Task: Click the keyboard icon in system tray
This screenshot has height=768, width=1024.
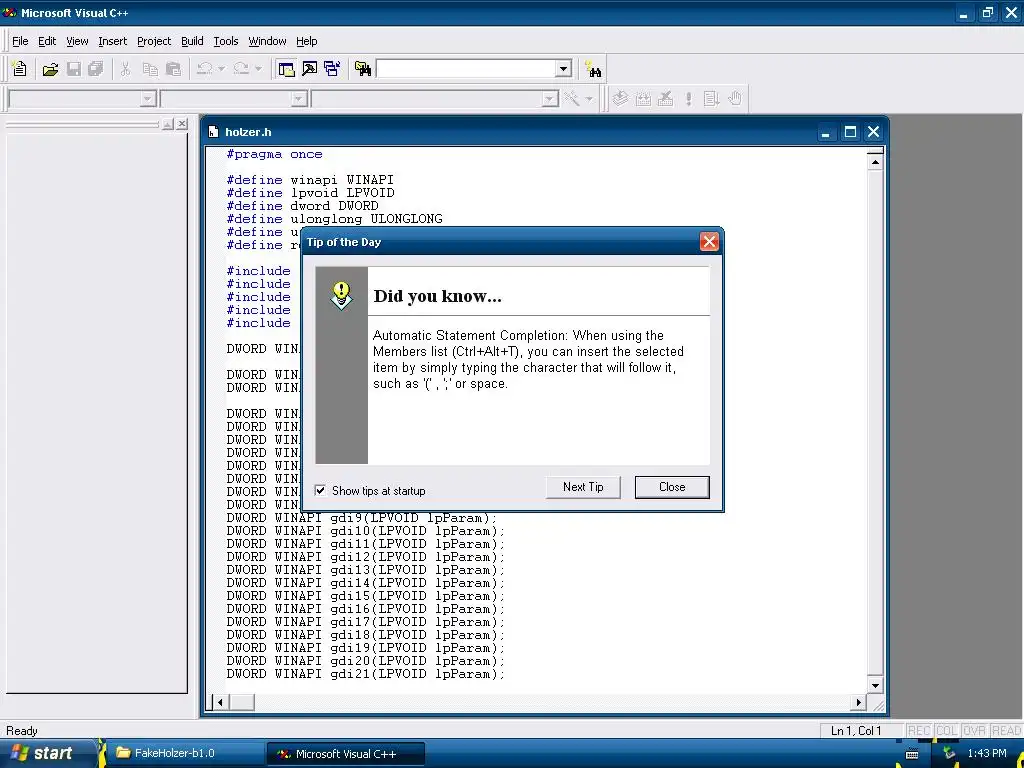Action: point(912,754)
